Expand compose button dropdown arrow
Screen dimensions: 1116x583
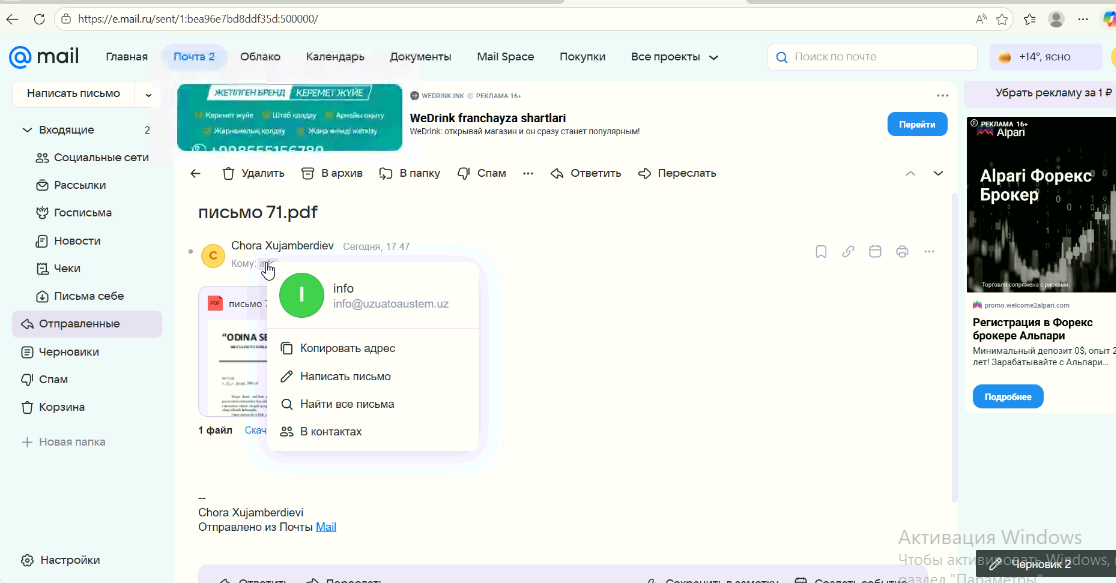(x=148, y=94)
